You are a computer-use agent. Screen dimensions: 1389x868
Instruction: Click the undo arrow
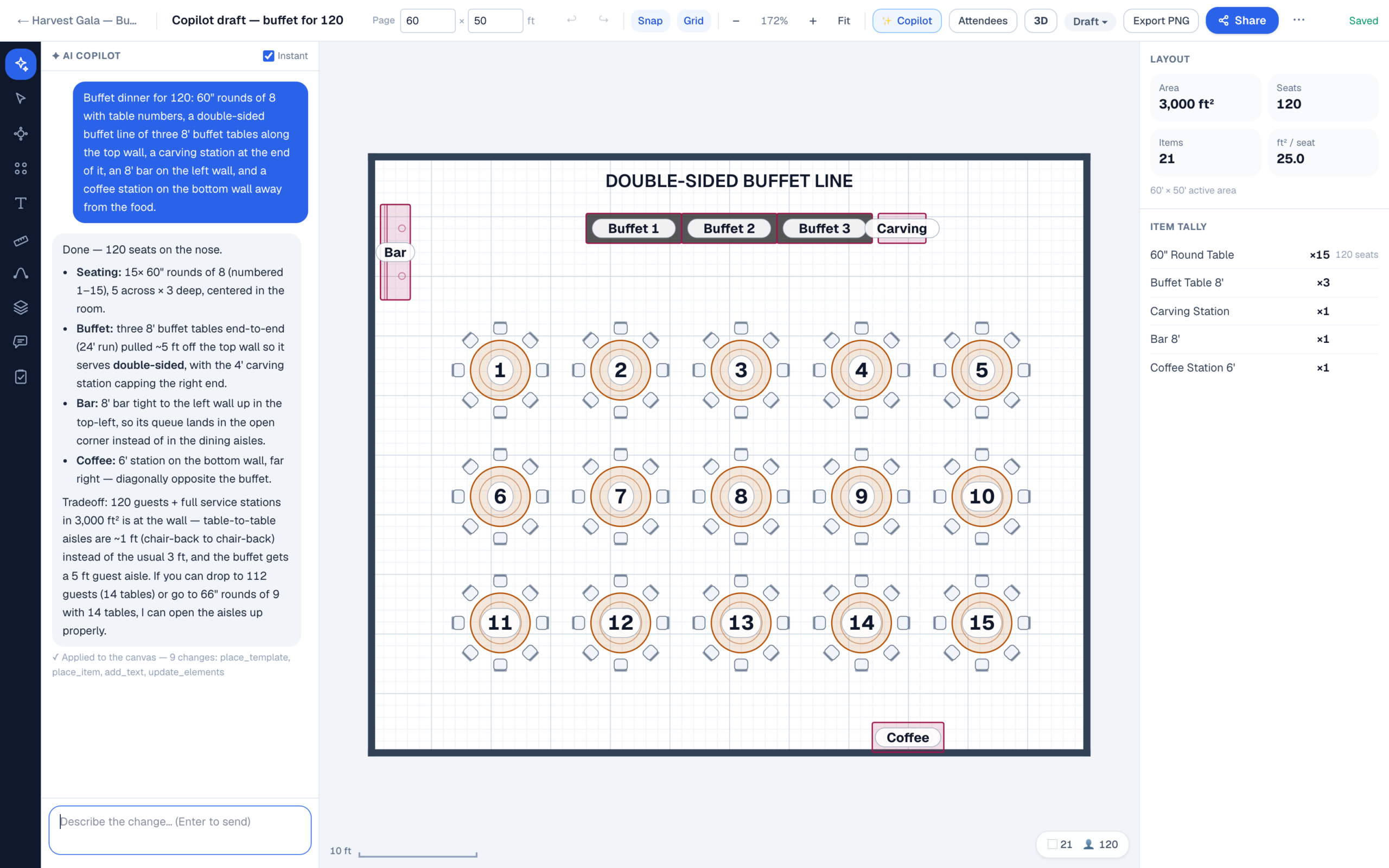point(571,20)
